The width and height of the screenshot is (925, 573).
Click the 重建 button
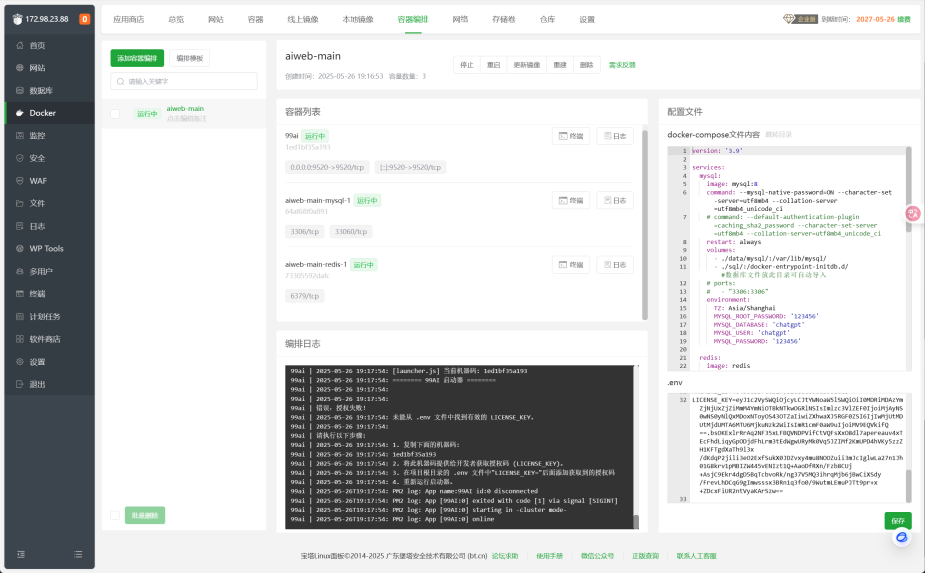[560, 65]
